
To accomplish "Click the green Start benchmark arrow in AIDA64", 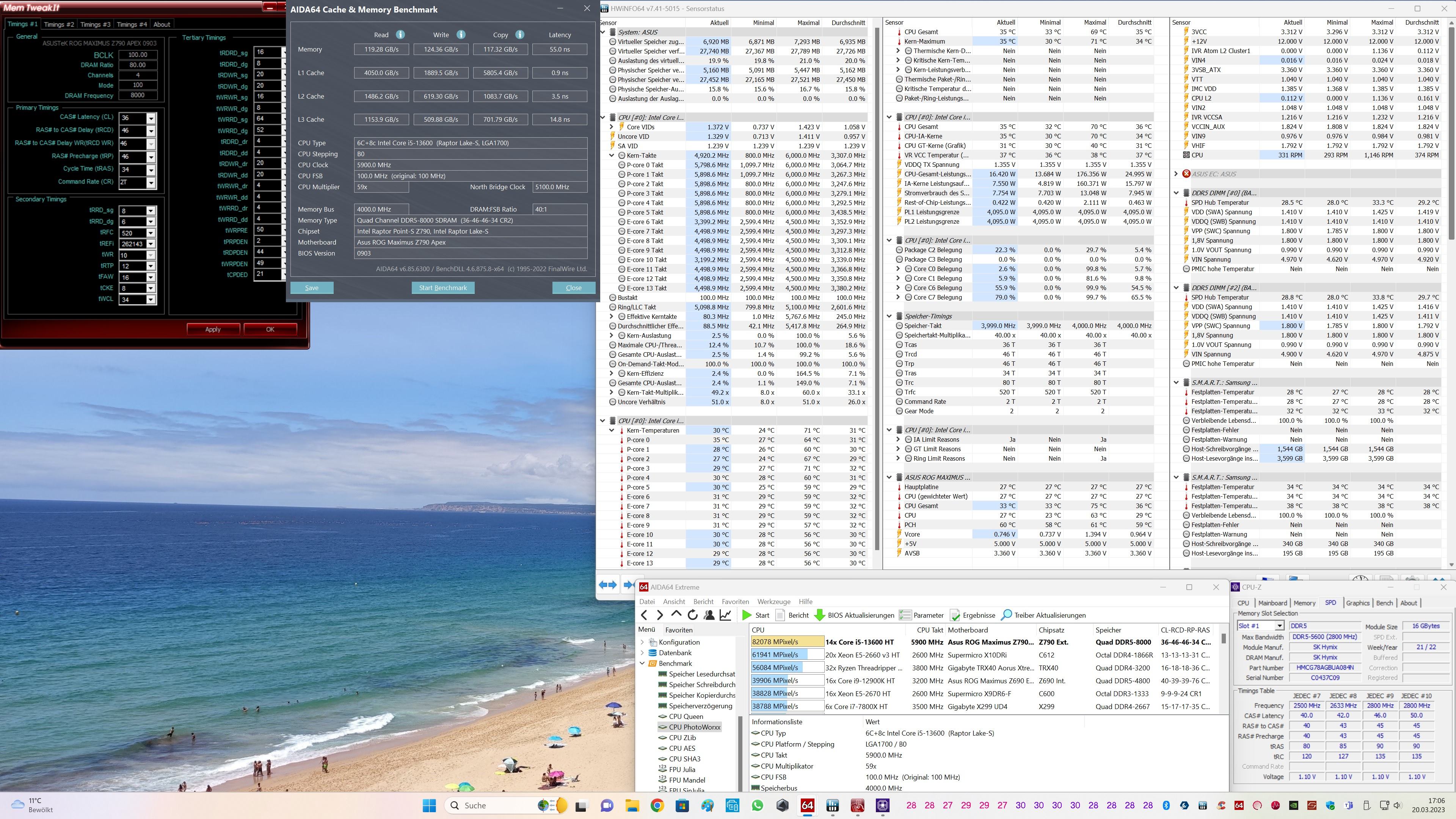I will (x=747, y=615).
